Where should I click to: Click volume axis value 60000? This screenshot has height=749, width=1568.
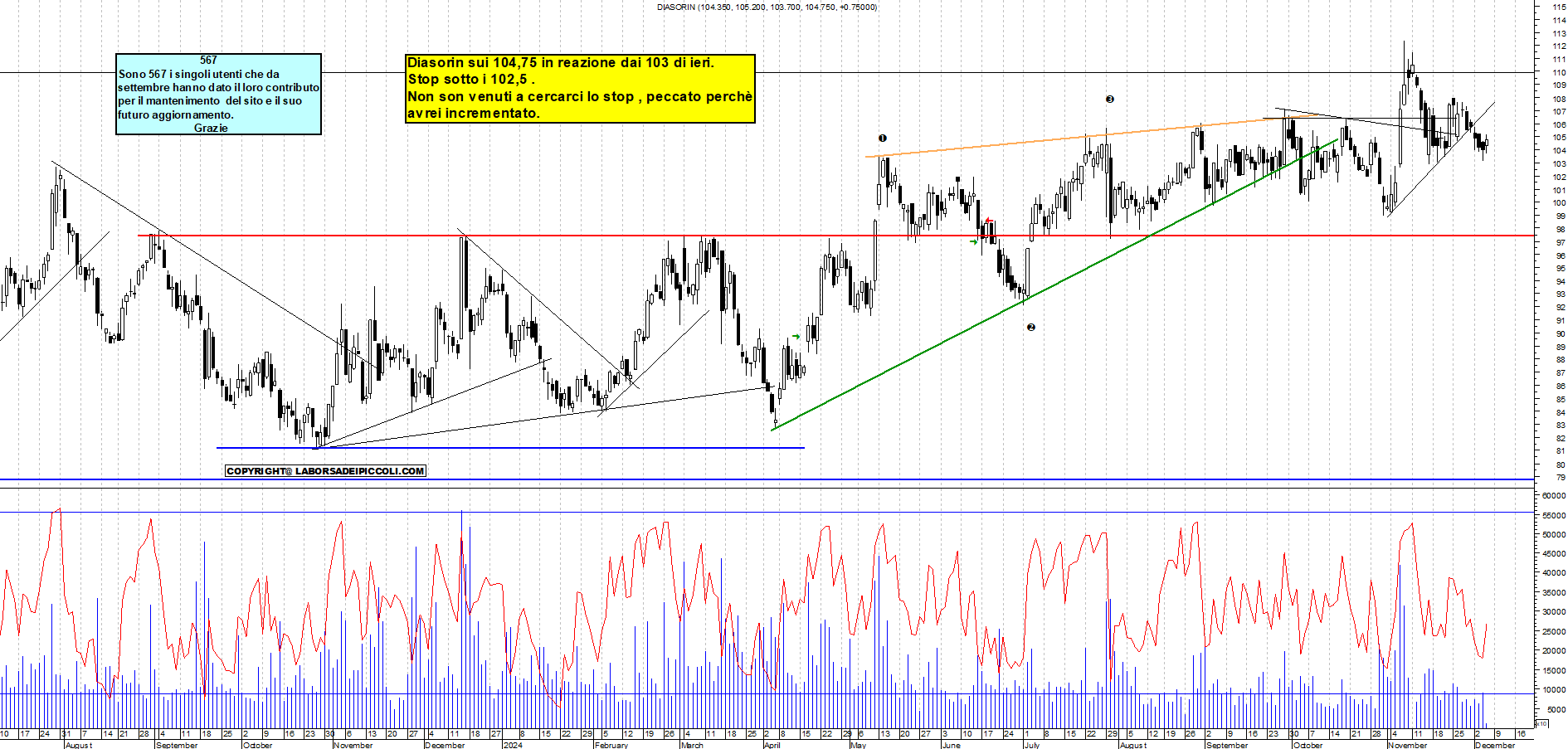1554,495
